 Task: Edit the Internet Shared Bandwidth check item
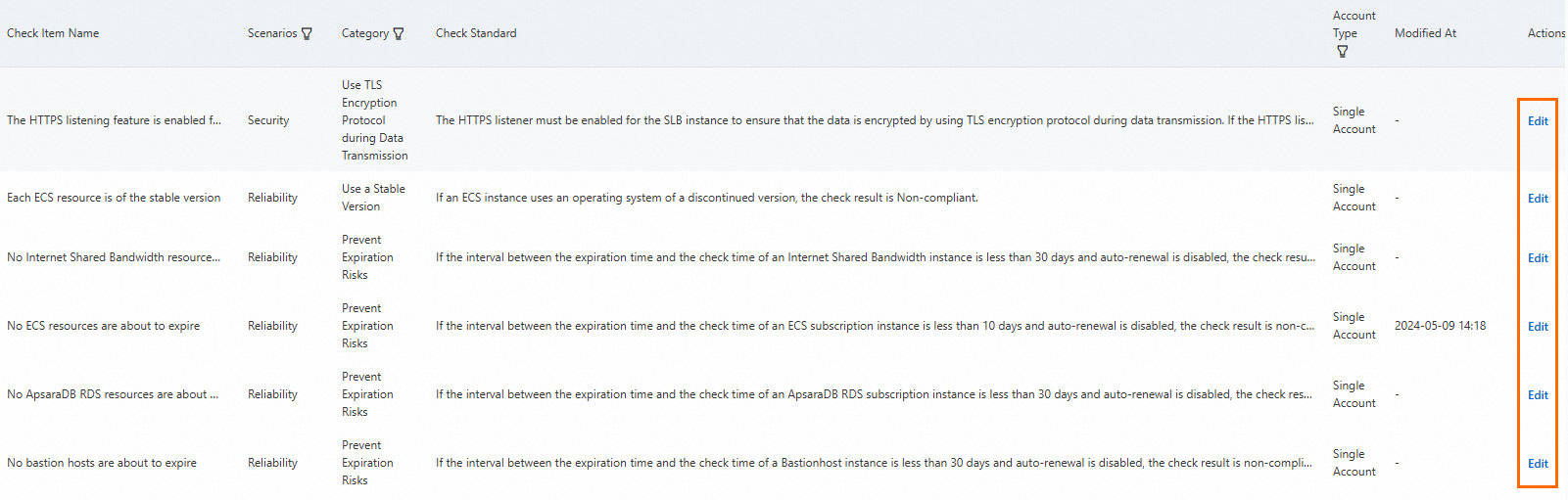tap(1538, 258)
